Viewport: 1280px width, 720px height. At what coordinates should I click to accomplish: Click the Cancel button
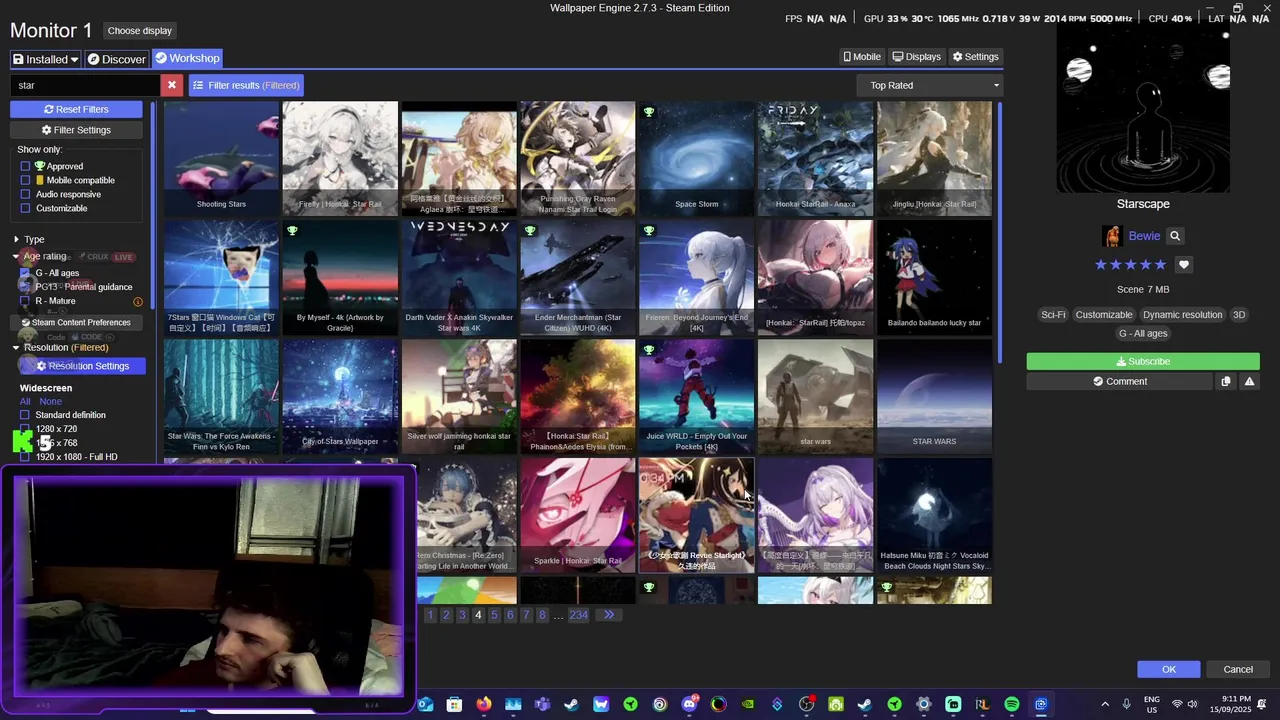click(1238, 669)
